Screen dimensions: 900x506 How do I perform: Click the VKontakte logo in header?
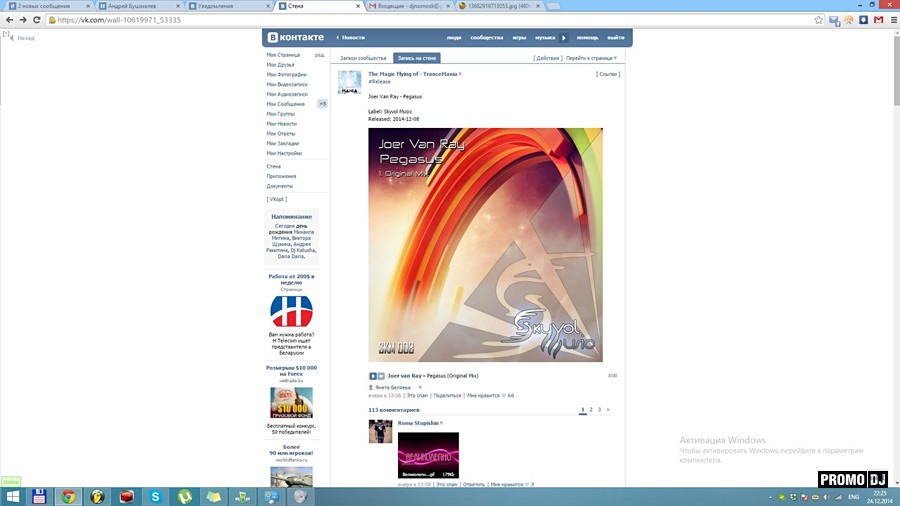point(292,37)
